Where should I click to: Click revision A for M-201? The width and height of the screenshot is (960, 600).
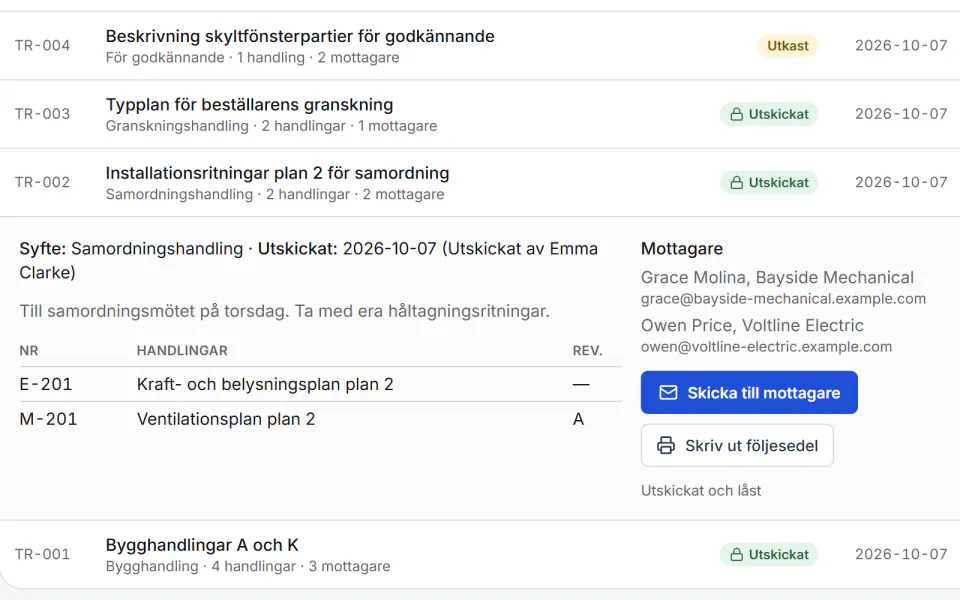[x=578, y=419]
